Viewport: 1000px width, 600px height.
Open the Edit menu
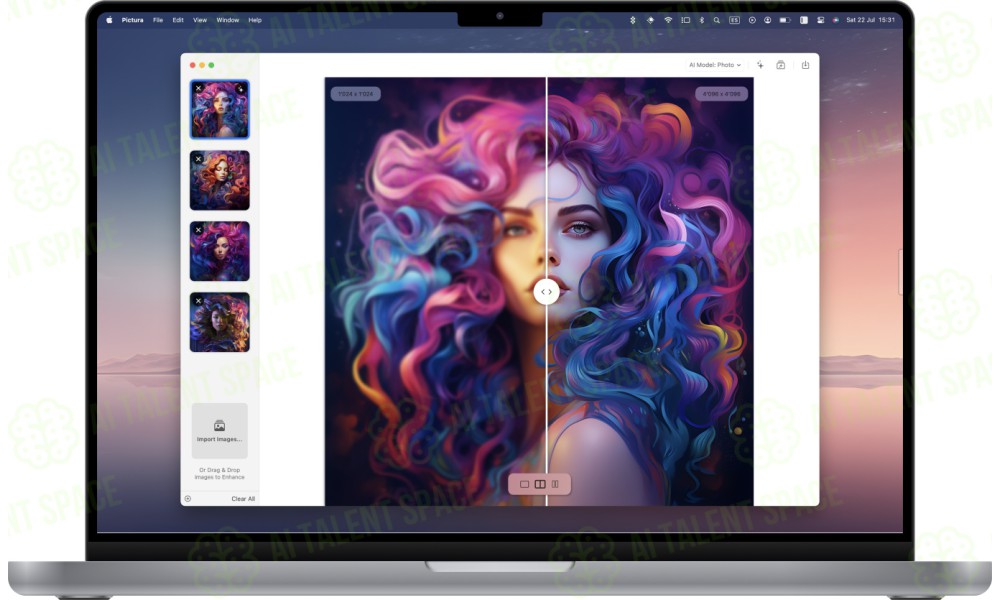point(178,20)
